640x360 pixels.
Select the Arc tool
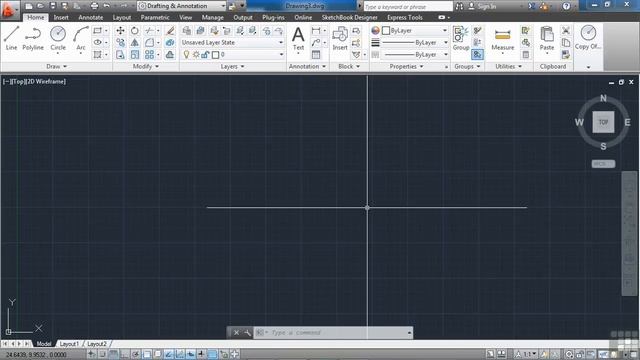point(81,38)
